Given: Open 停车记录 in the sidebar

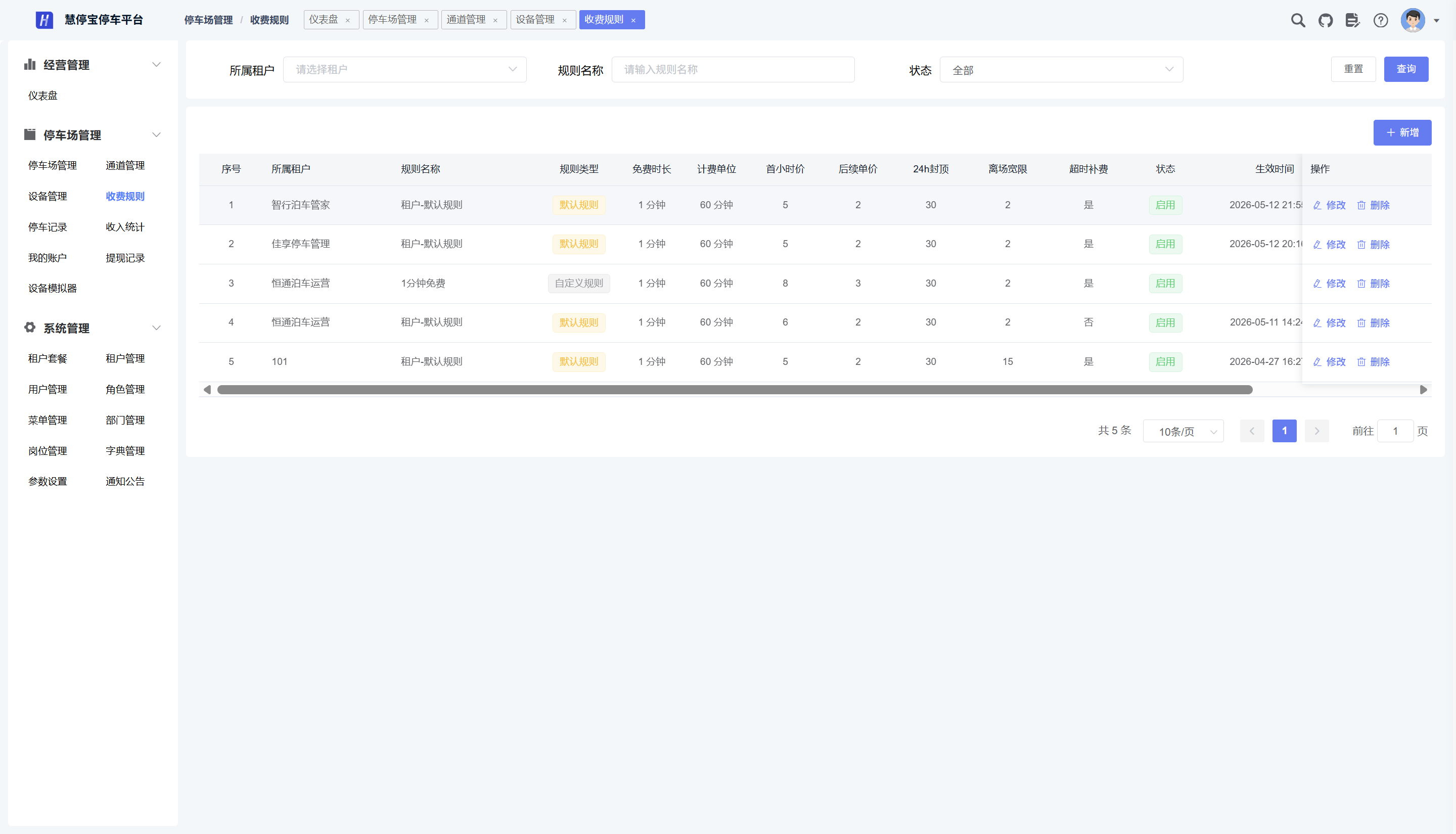Looking at the screenshot, I should (48, 227).
